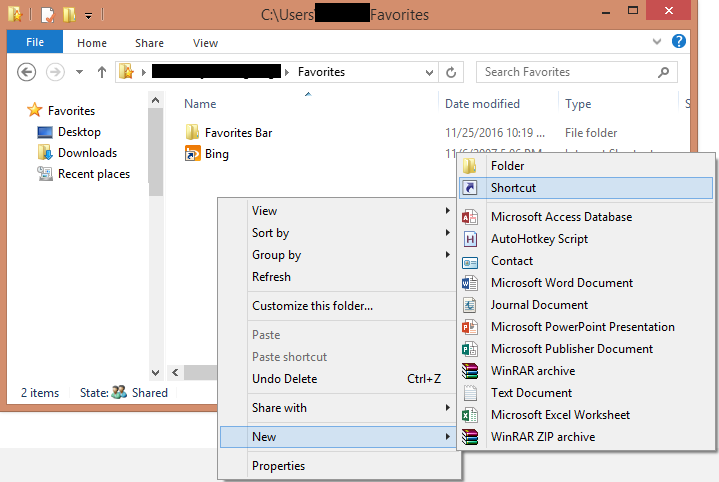Choose the Microsoft PowerPoint Presentation icon

coord(470,327)
